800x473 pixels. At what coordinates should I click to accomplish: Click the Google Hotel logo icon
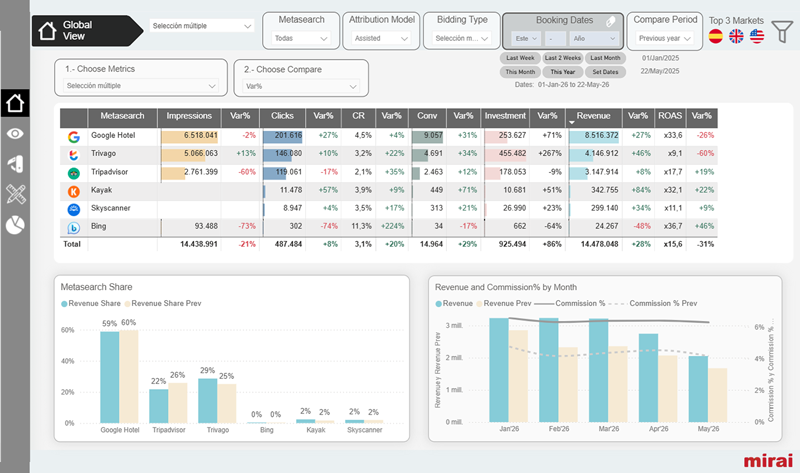(73, 137)
